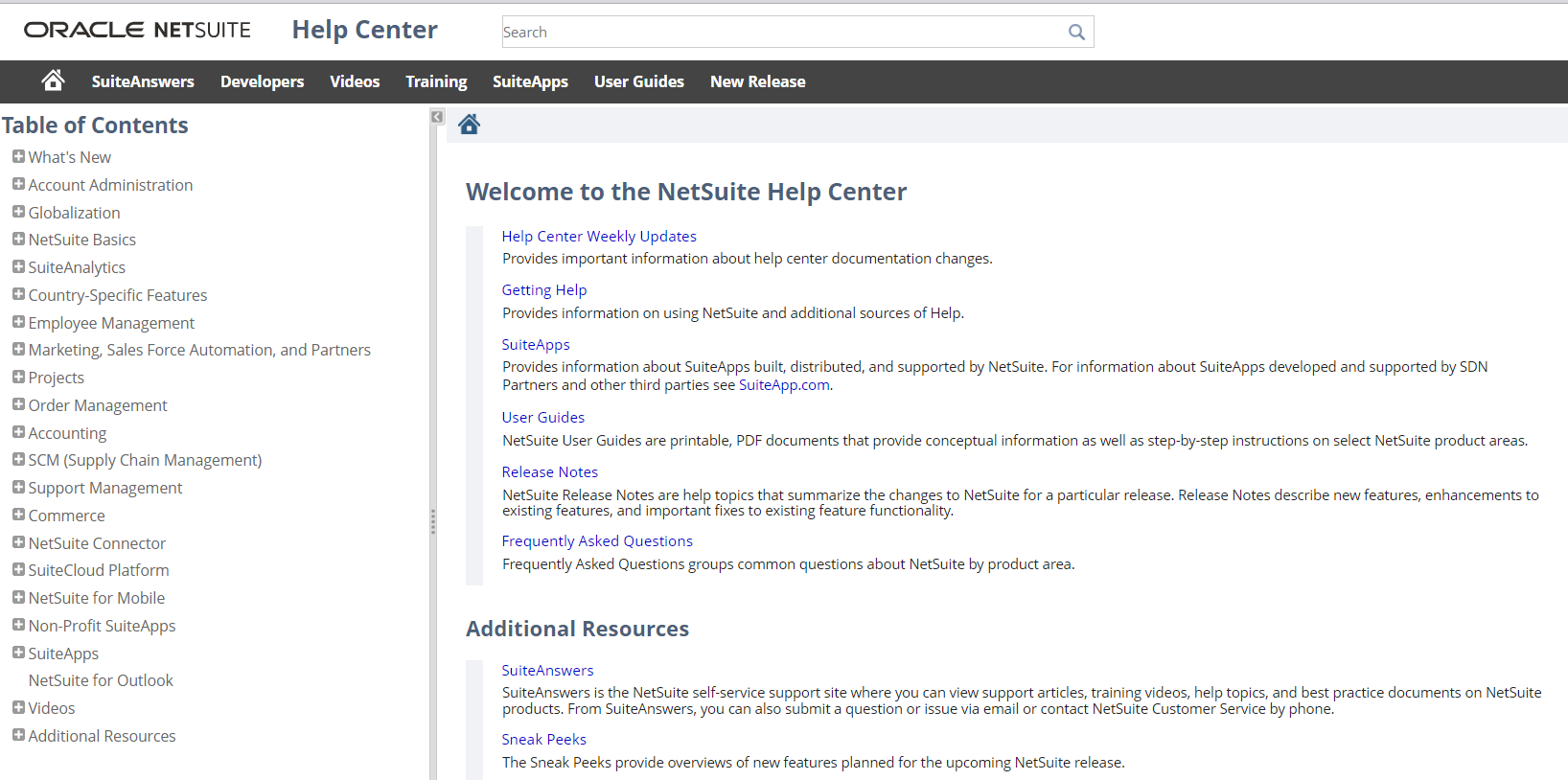Open the Training menu item
Image resolution: width=1568 pixels, height=780 pixels.
point(436,81)
